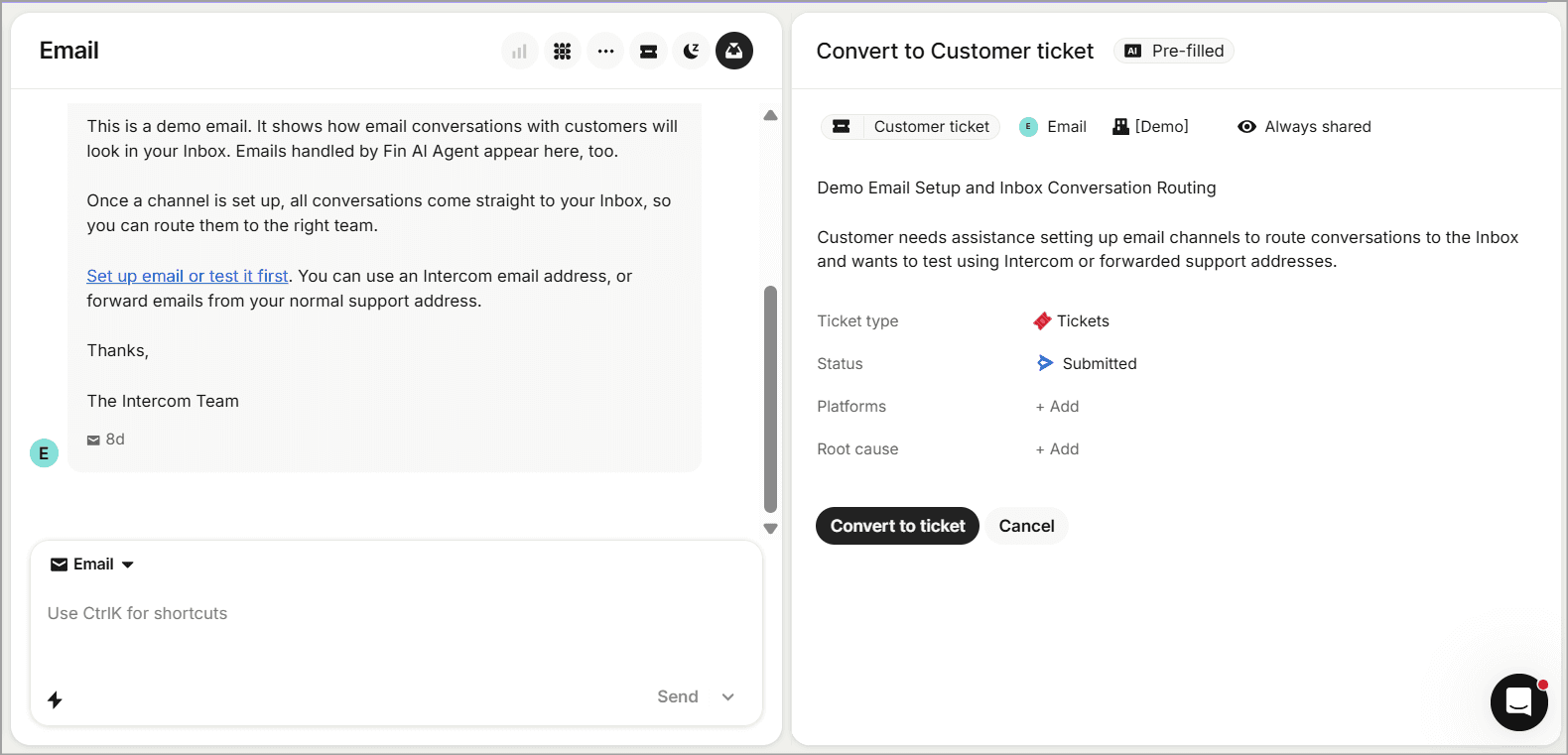
Task: Open the three-dots more options menu
Action: [605, 51]
